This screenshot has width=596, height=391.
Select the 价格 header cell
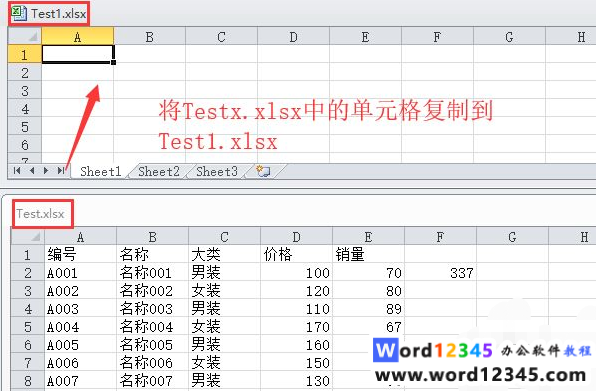tap(296, 255)
